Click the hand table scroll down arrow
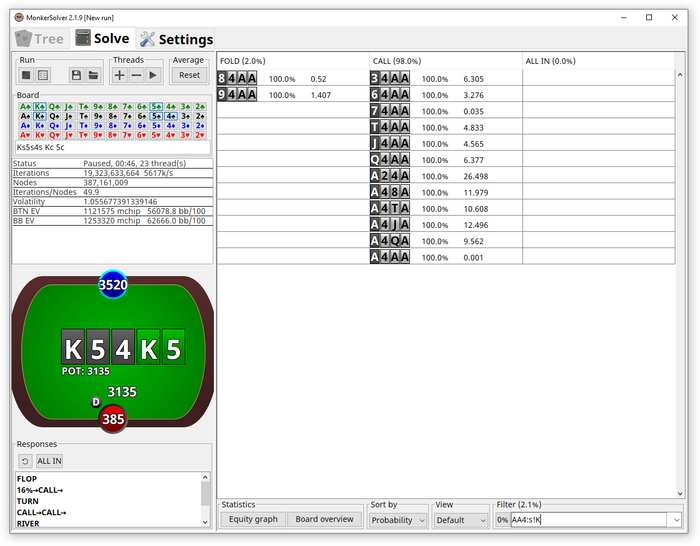Viewport: 700px width, 546px height. click(x=680, y=494)
